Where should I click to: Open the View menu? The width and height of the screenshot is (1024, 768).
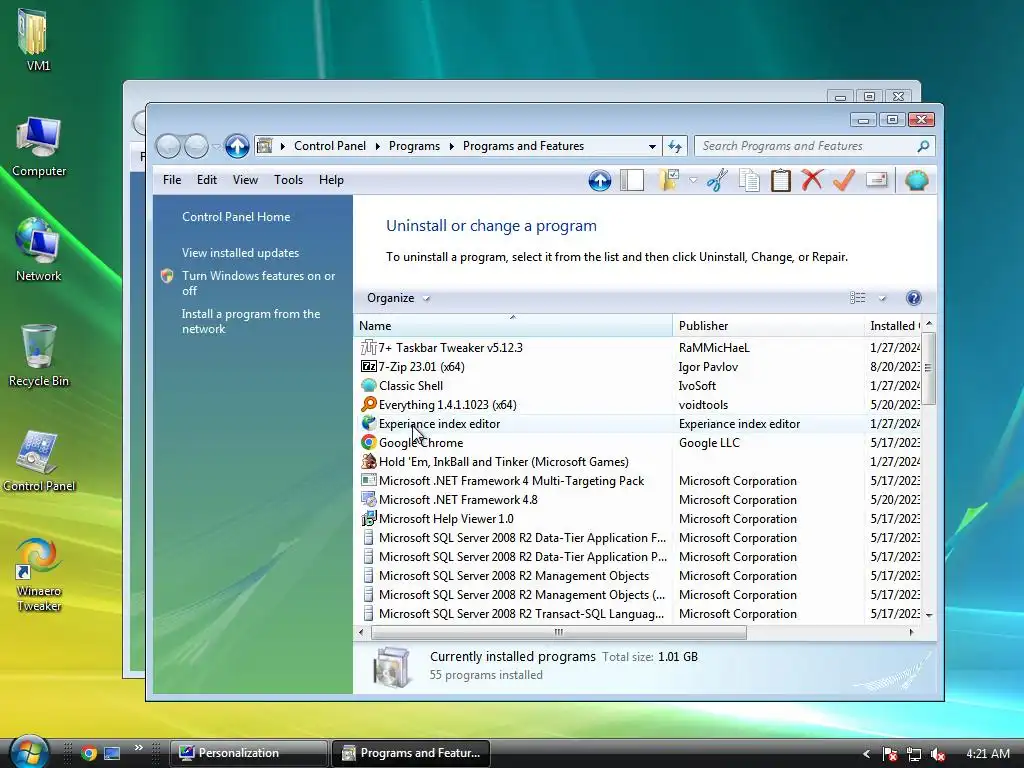tap(245, 180)
